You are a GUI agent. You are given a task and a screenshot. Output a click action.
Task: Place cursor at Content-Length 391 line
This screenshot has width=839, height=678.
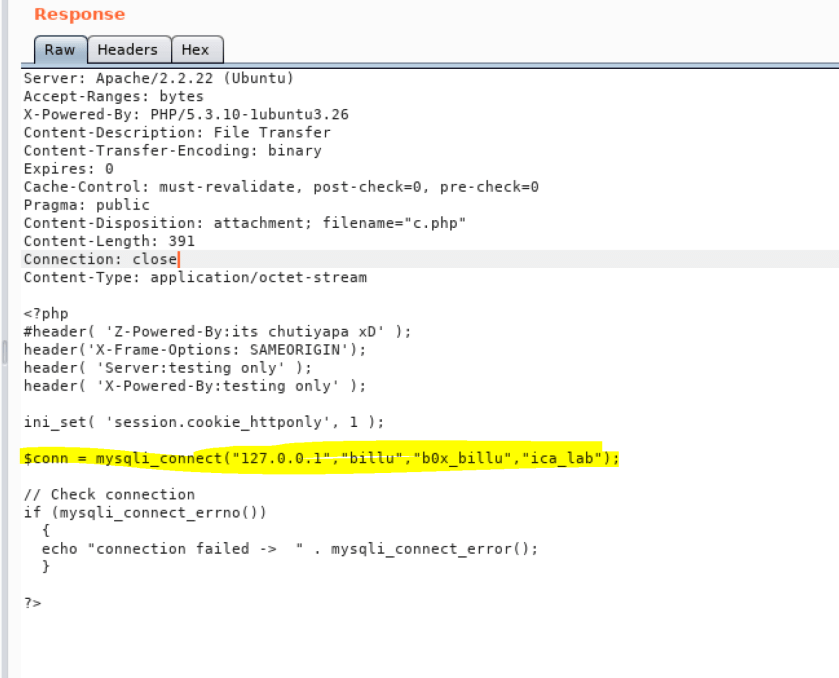click(x=109, y=241)
